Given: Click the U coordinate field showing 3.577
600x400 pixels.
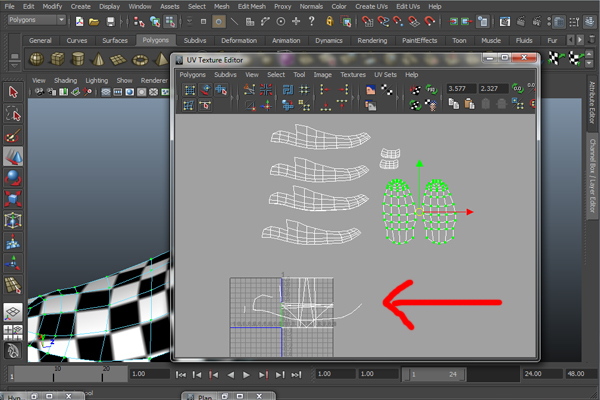Looking at the screenshot, I should coord(461,89).
